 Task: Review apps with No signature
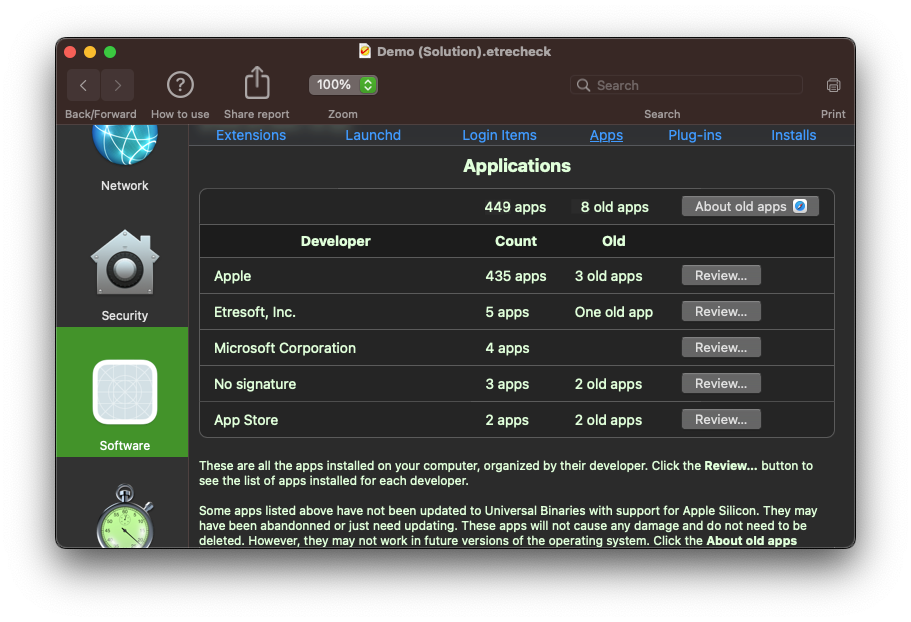coord(721,383)
